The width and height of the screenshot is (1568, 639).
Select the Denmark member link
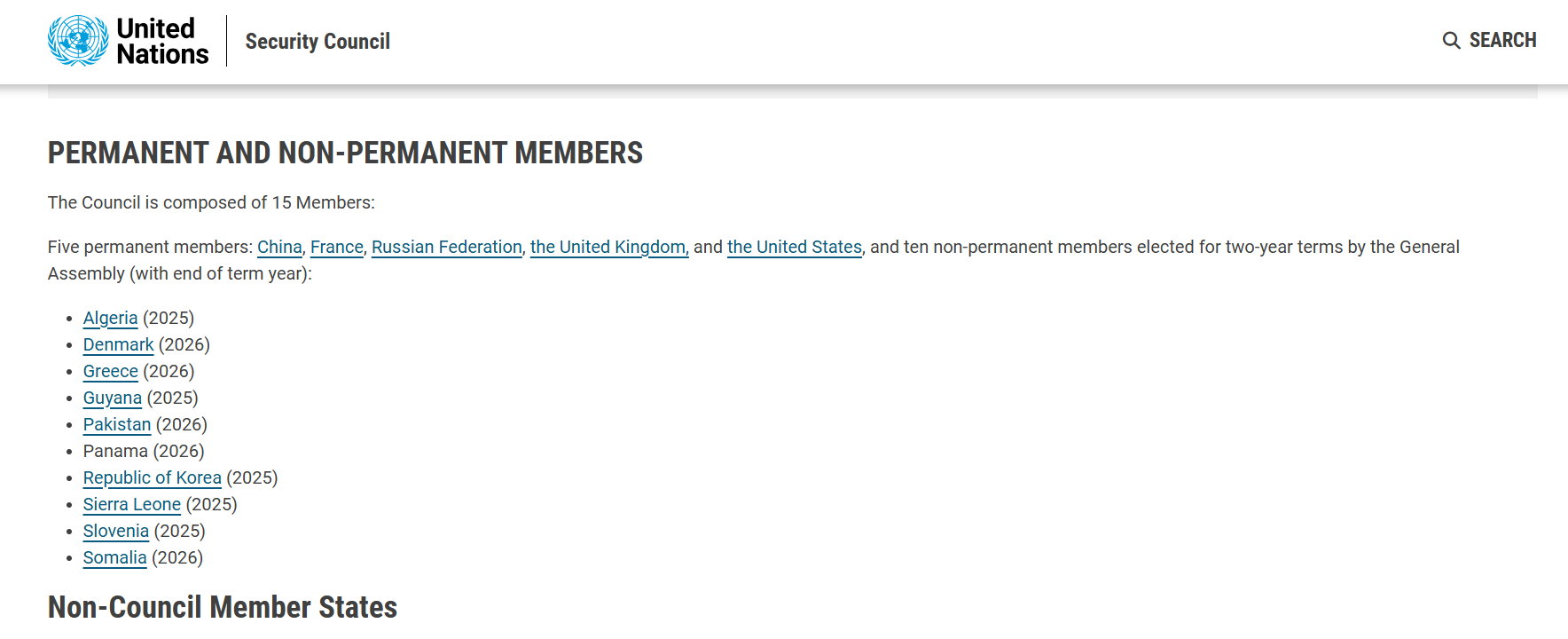[118, 344]
